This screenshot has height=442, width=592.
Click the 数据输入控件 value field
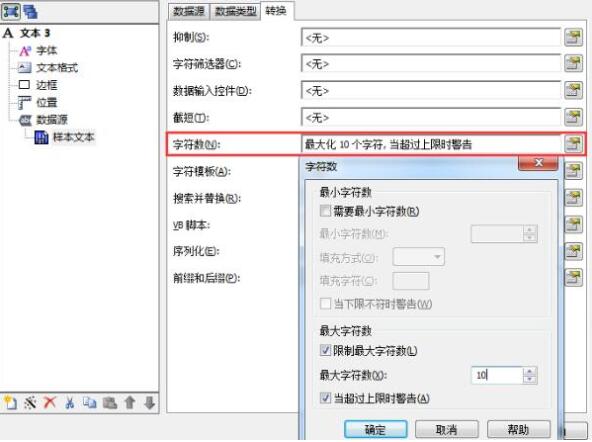431,90
